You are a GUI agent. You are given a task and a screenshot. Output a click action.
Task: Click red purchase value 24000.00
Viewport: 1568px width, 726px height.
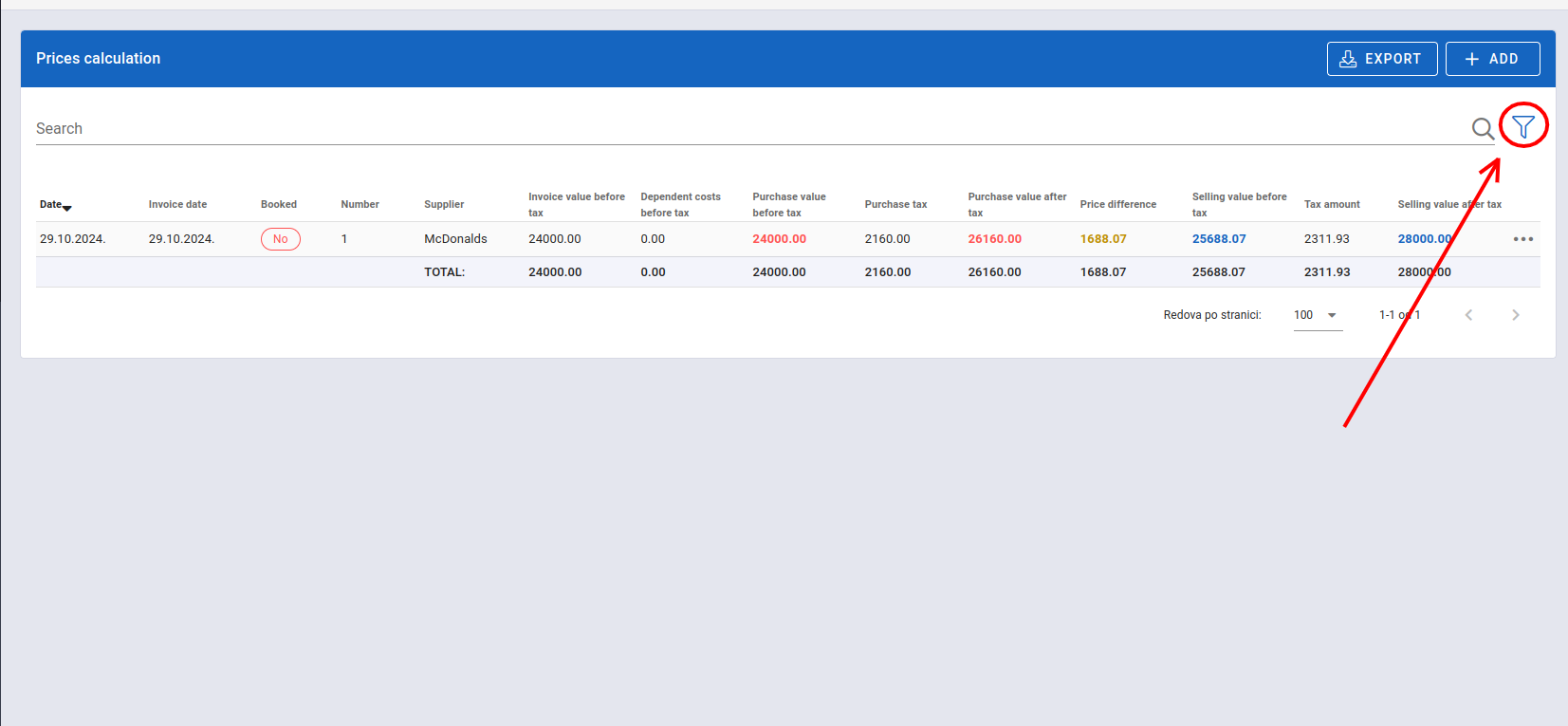point(779,239)
